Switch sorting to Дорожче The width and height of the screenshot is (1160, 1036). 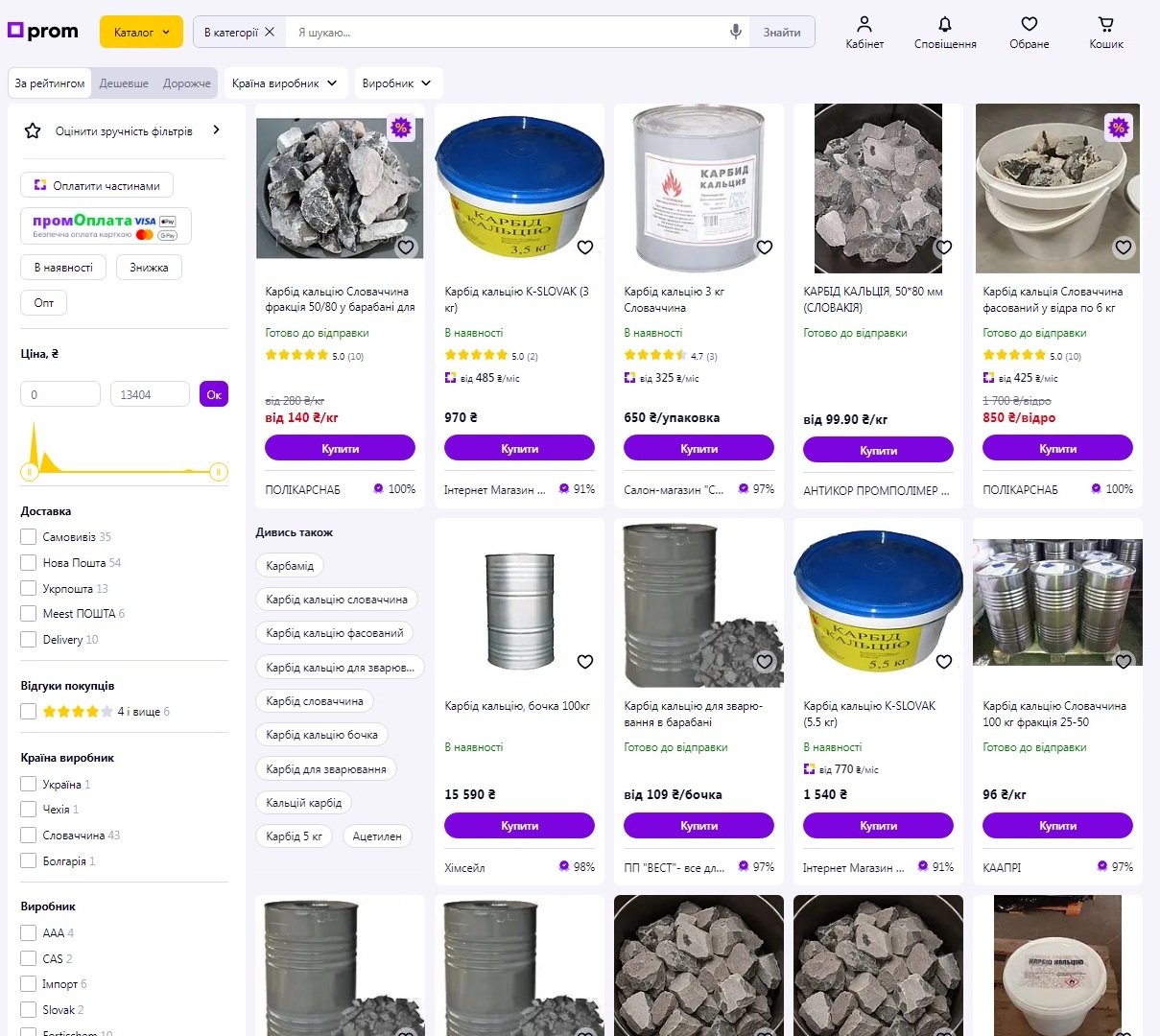pyautogui.click(x=186, y=83)
